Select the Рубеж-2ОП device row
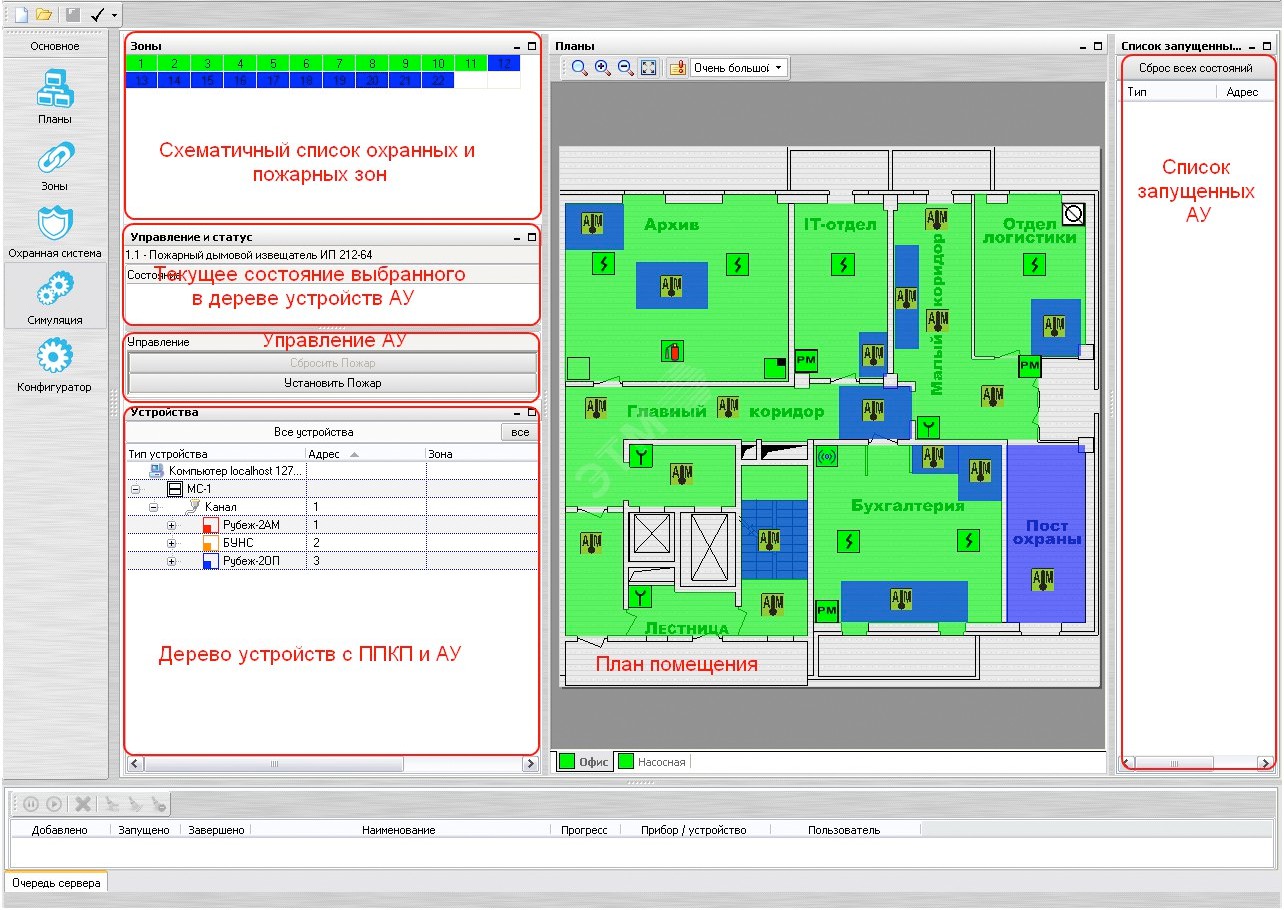This screenshot has width=1284, height=910. [332, 562]
